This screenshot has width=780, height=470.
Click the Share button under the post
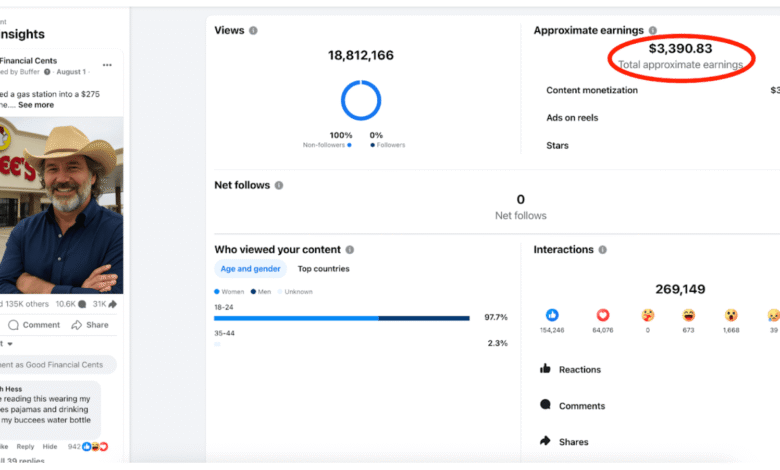click(90, 325)
